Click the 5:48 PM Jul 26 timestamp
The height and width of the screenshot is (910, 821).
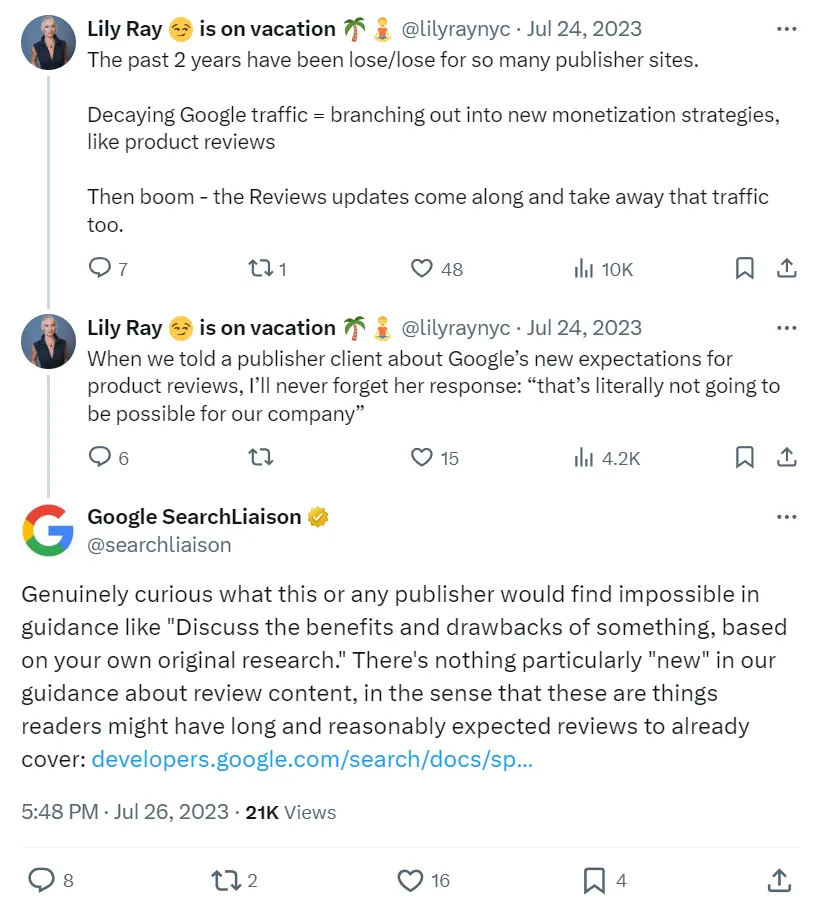point(125,812)
